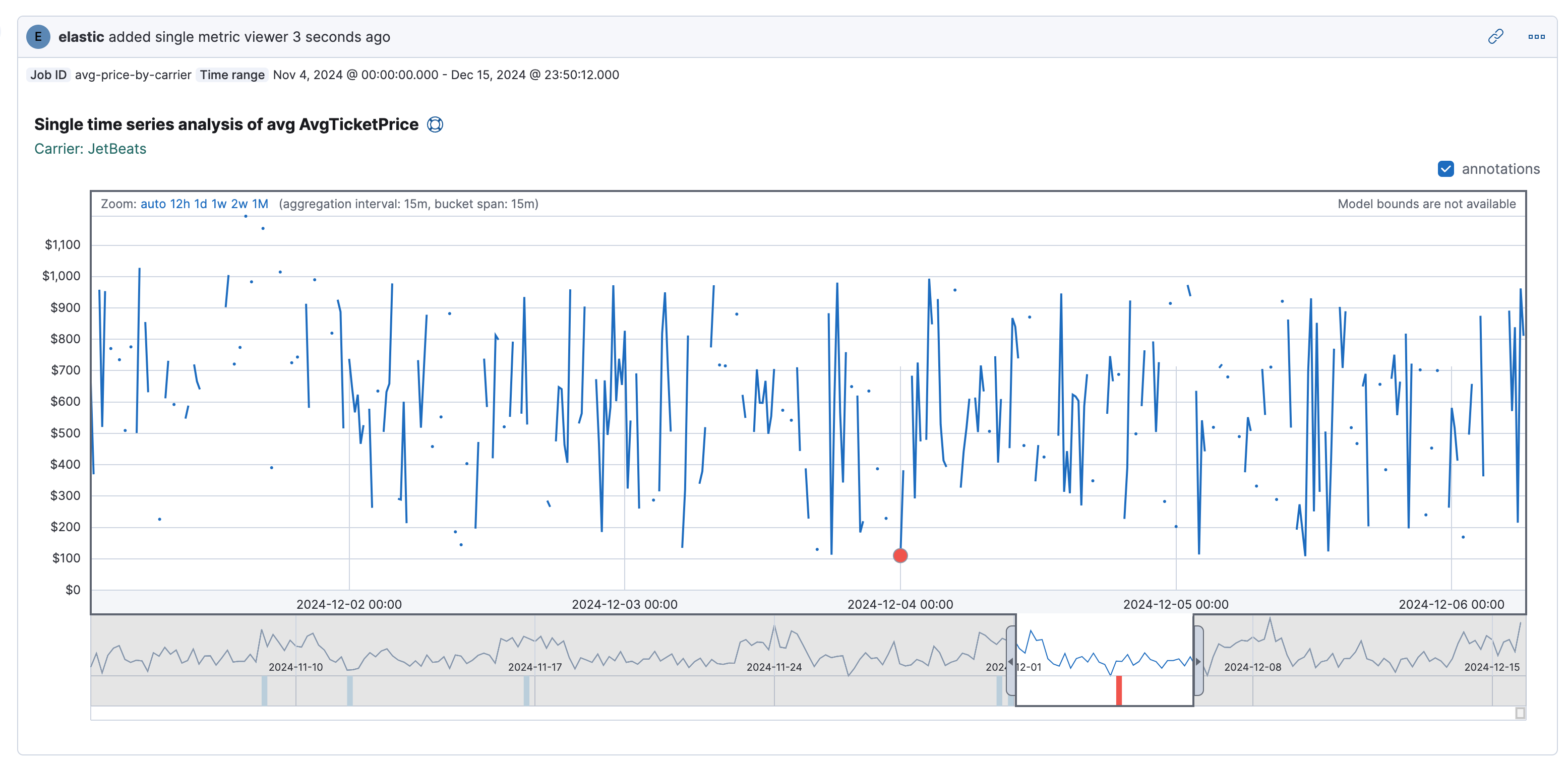
Task: Open the help icon beside AvgTicketPrice title
Action: tap(435, 124)
